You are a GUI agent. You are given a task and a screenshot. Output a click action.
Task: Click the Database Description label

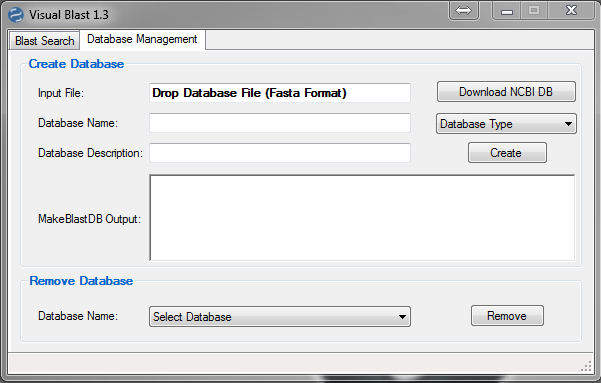click(90, 153)
